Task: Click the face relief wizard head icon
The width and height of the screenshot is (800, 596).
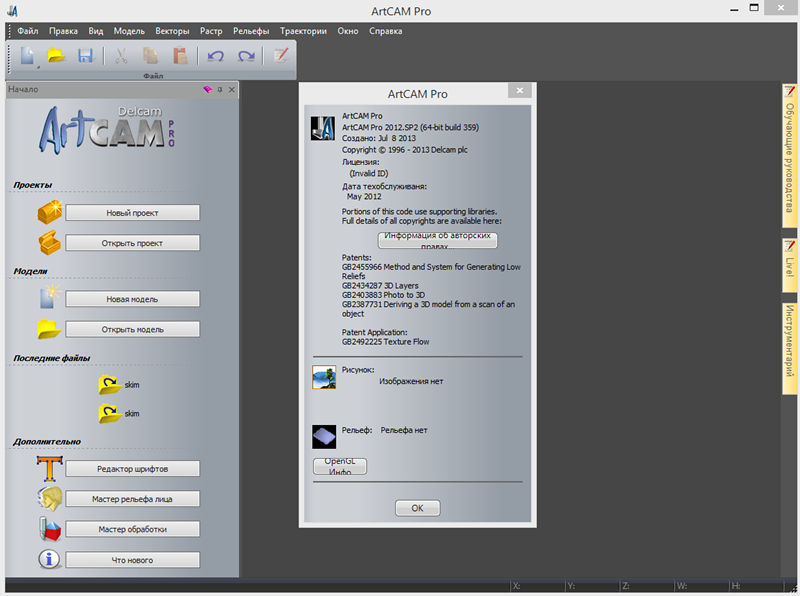Action: (50, 499)
